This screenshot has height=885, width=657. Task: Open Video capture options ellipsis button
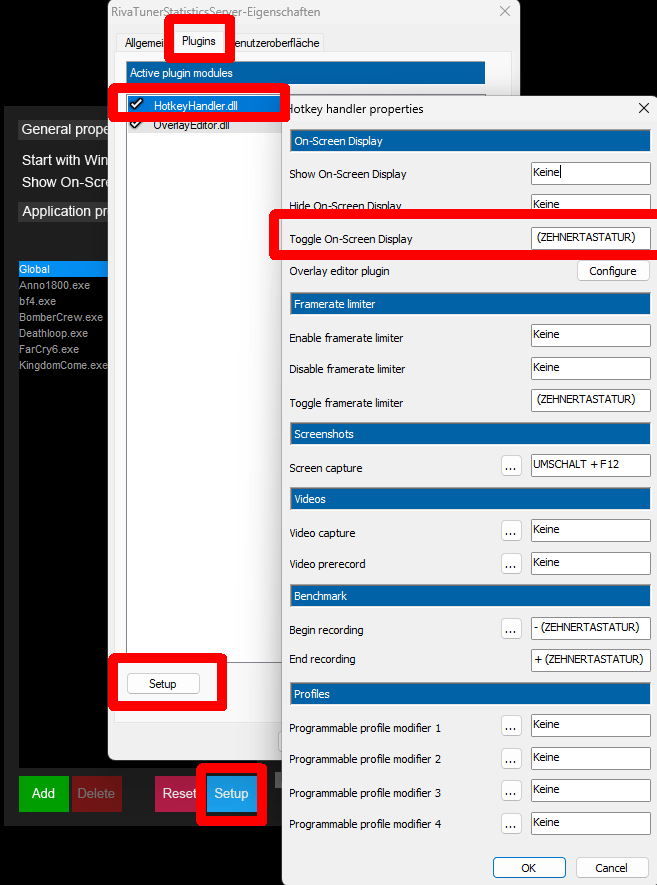point(511,532)
